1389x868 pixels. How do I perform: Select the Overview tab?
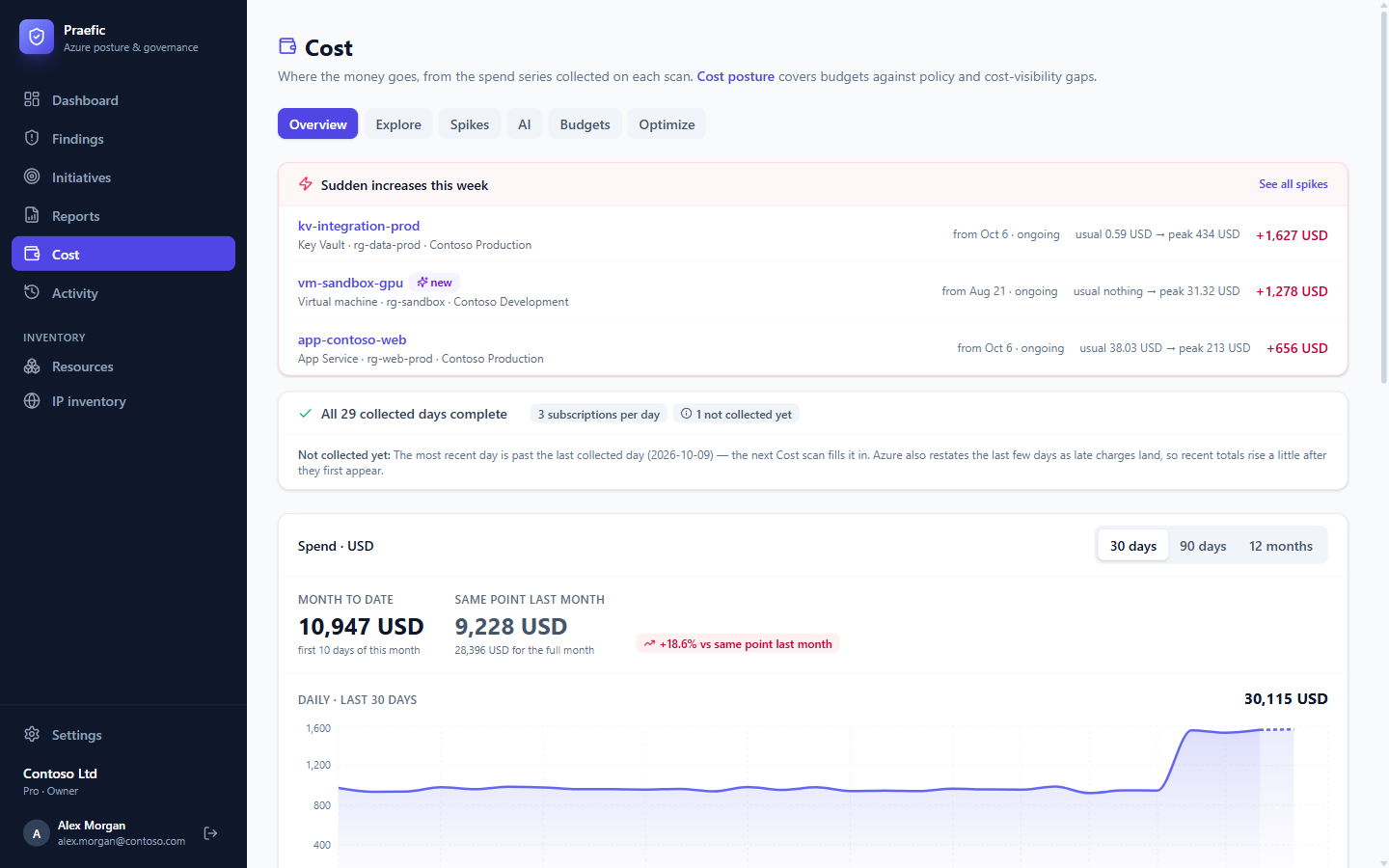click(318, 124)
